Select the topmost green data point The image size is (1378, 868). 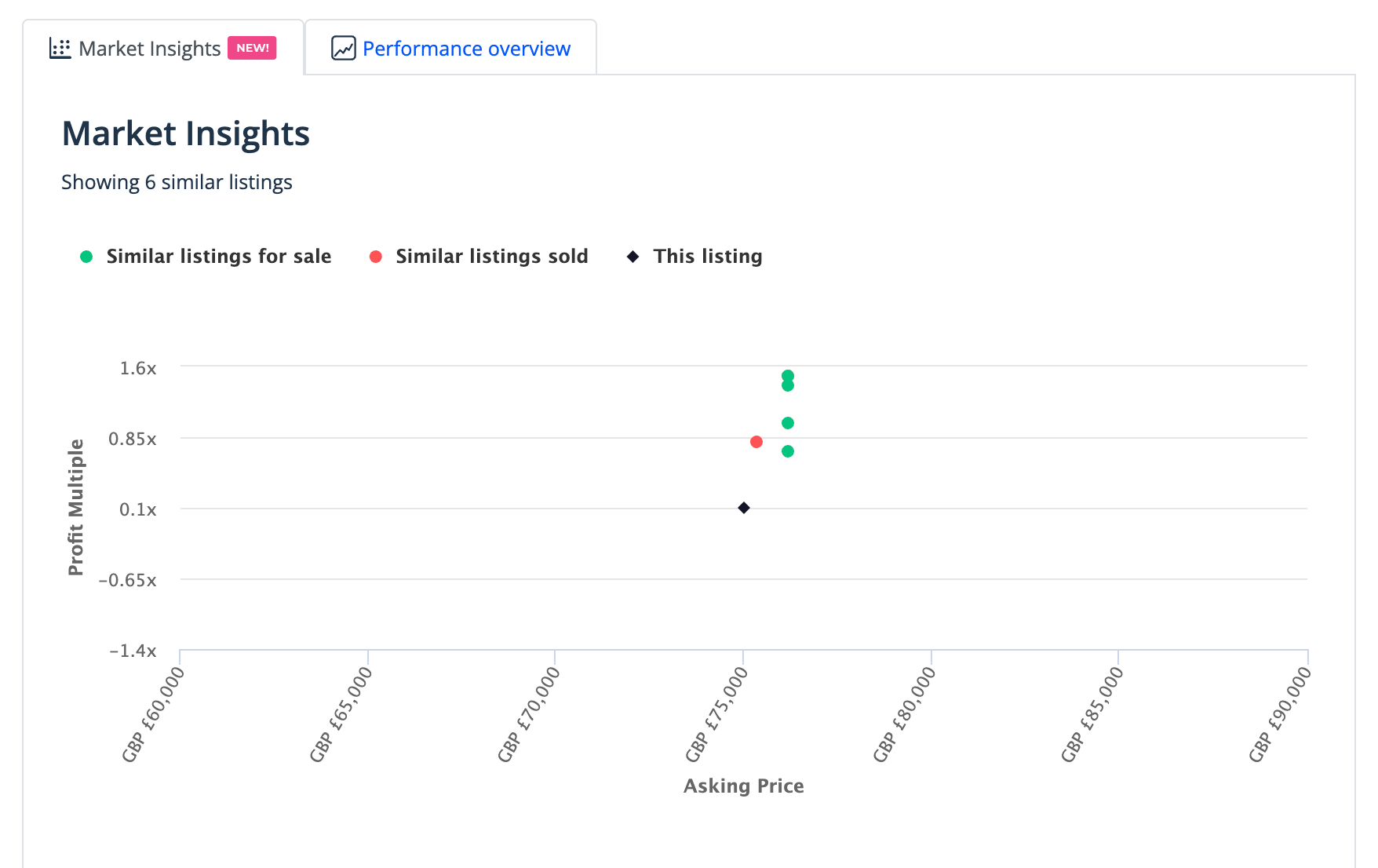click(x=788, y=376)
